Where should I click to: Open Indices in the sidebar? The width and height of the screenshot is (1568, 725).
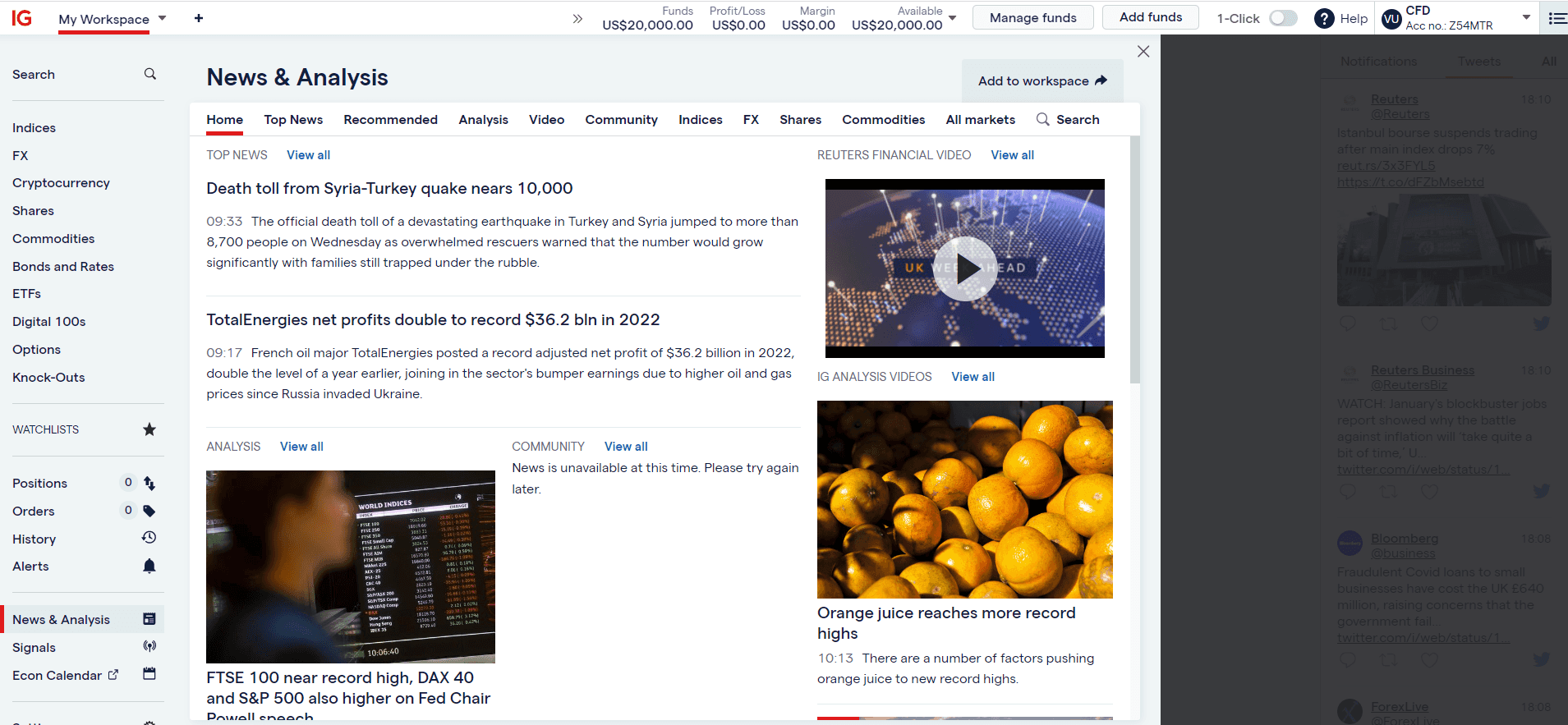pos(34,128)
